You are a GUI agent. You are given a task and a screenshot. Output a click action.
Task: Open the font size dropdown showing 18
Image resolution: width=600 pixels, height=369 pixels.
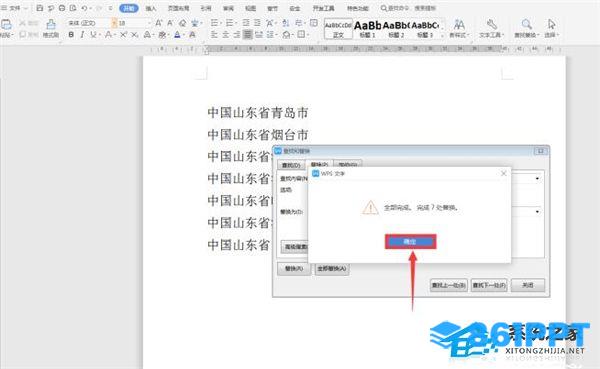click(x=131, y=23)
